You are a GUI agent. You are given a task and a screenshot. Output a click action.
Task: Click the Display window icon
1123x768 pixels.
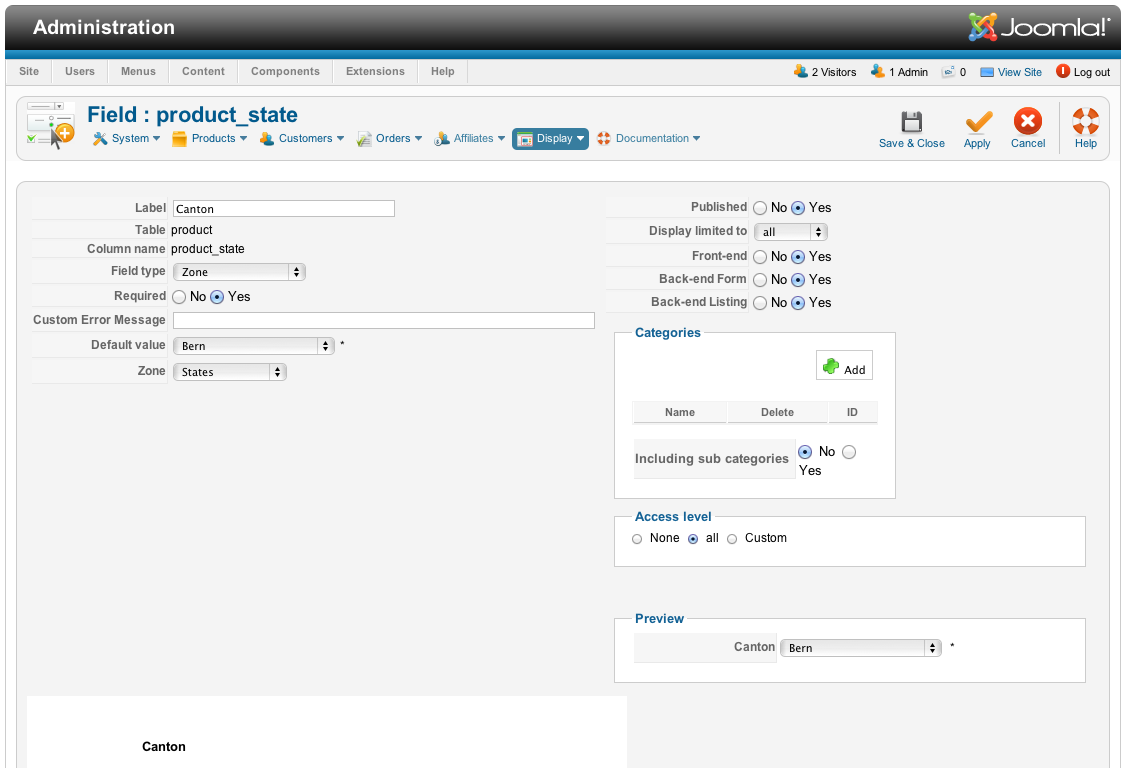coord(525,139)
